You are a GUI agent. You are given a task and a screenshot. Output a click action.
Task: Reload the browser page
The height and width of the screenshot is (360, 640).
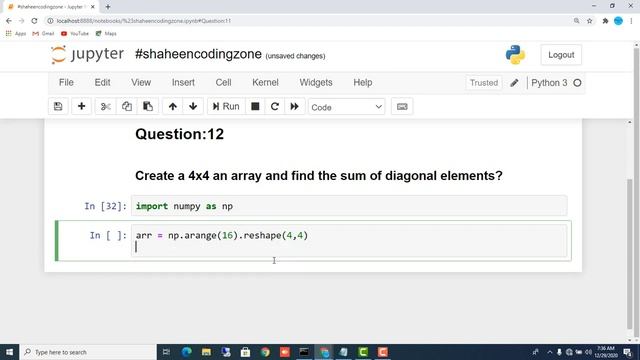(34, 21)
